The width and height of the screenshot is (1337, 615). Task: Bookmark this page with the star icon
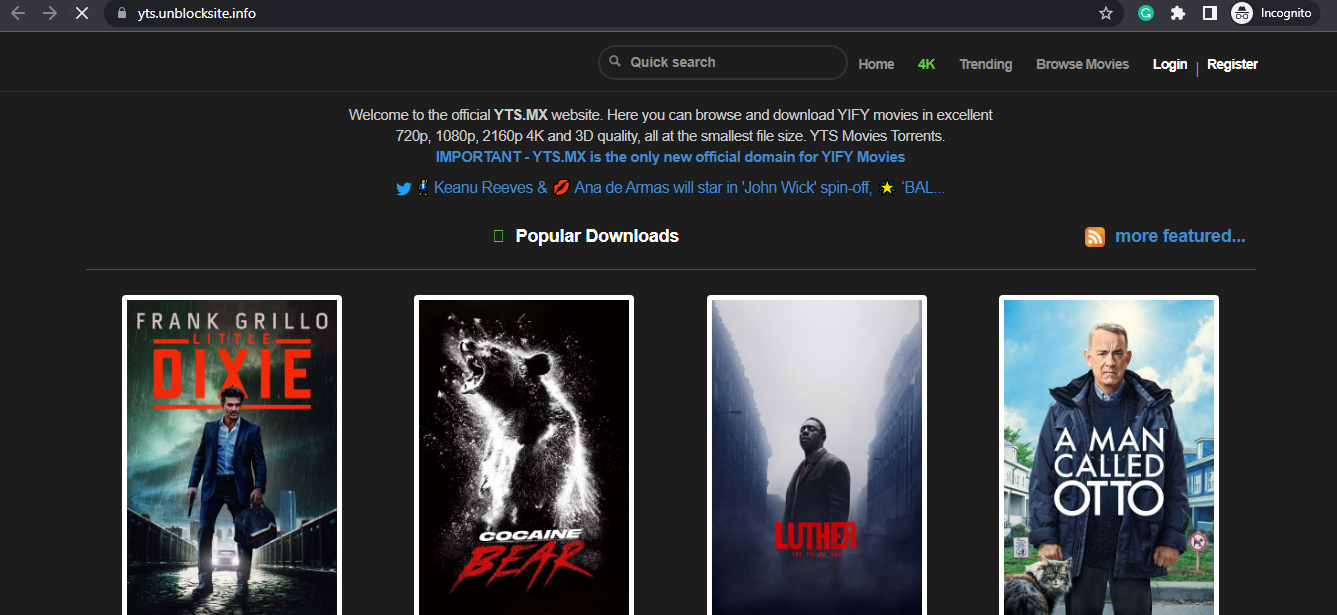1106,13
